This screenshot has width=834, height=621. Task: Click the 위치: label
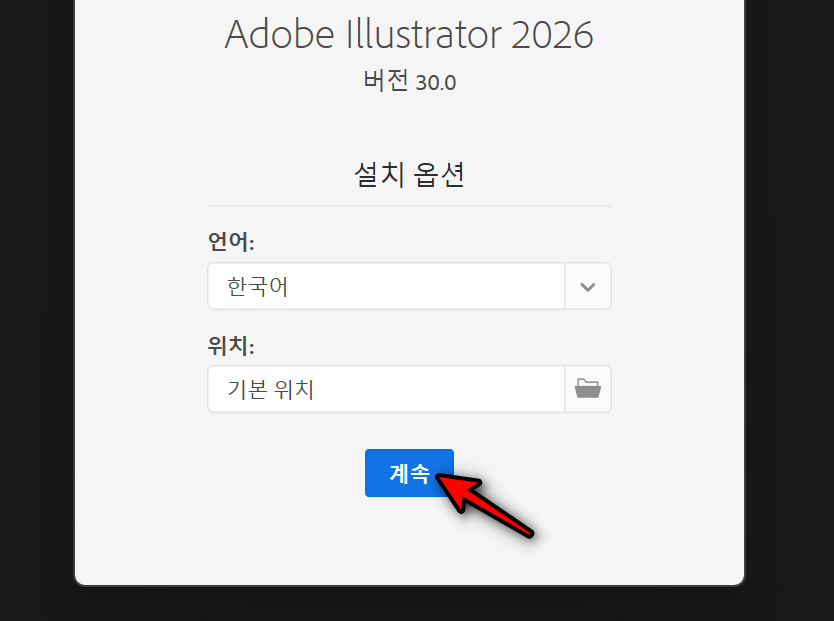tap(231, 346)
